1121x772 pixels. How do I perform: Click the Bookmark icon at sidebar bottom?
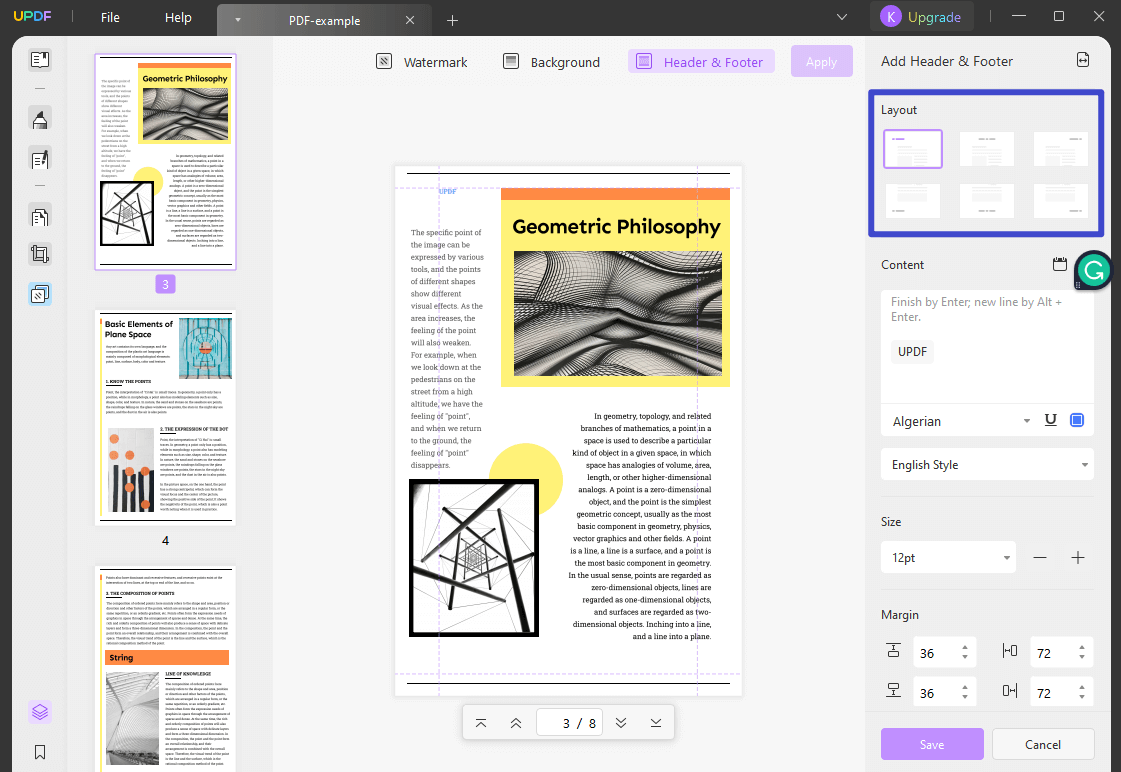pyautogui.click(x=40, y=751)
